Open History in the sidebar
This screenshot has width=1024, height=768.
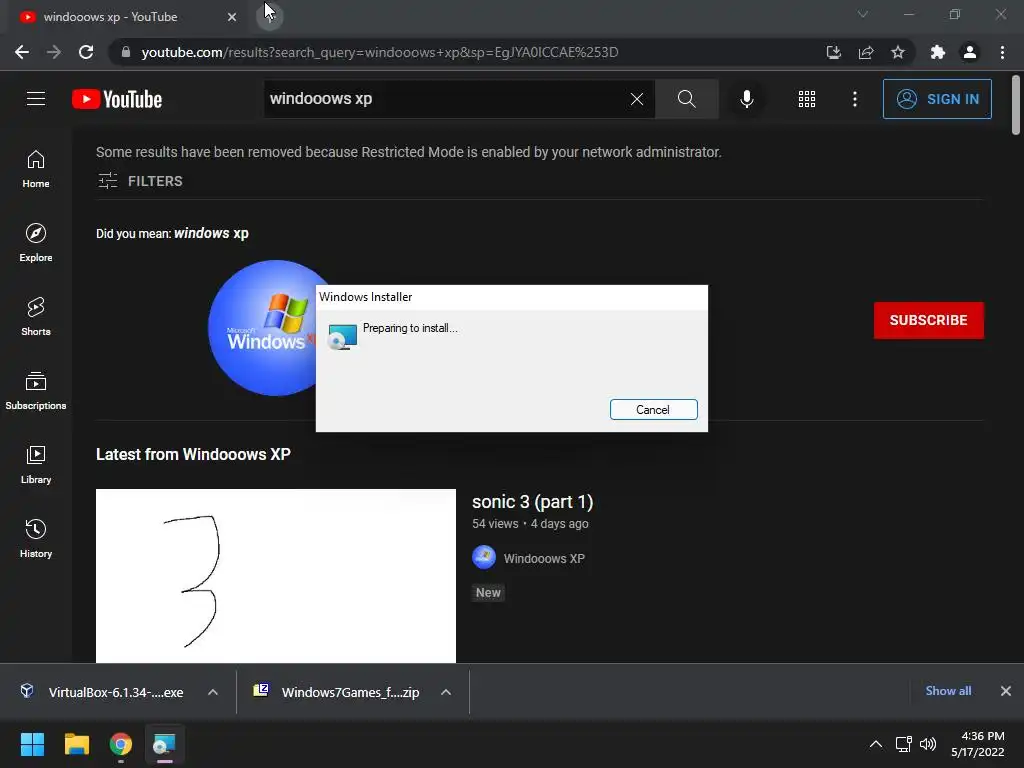click(36, 538)
